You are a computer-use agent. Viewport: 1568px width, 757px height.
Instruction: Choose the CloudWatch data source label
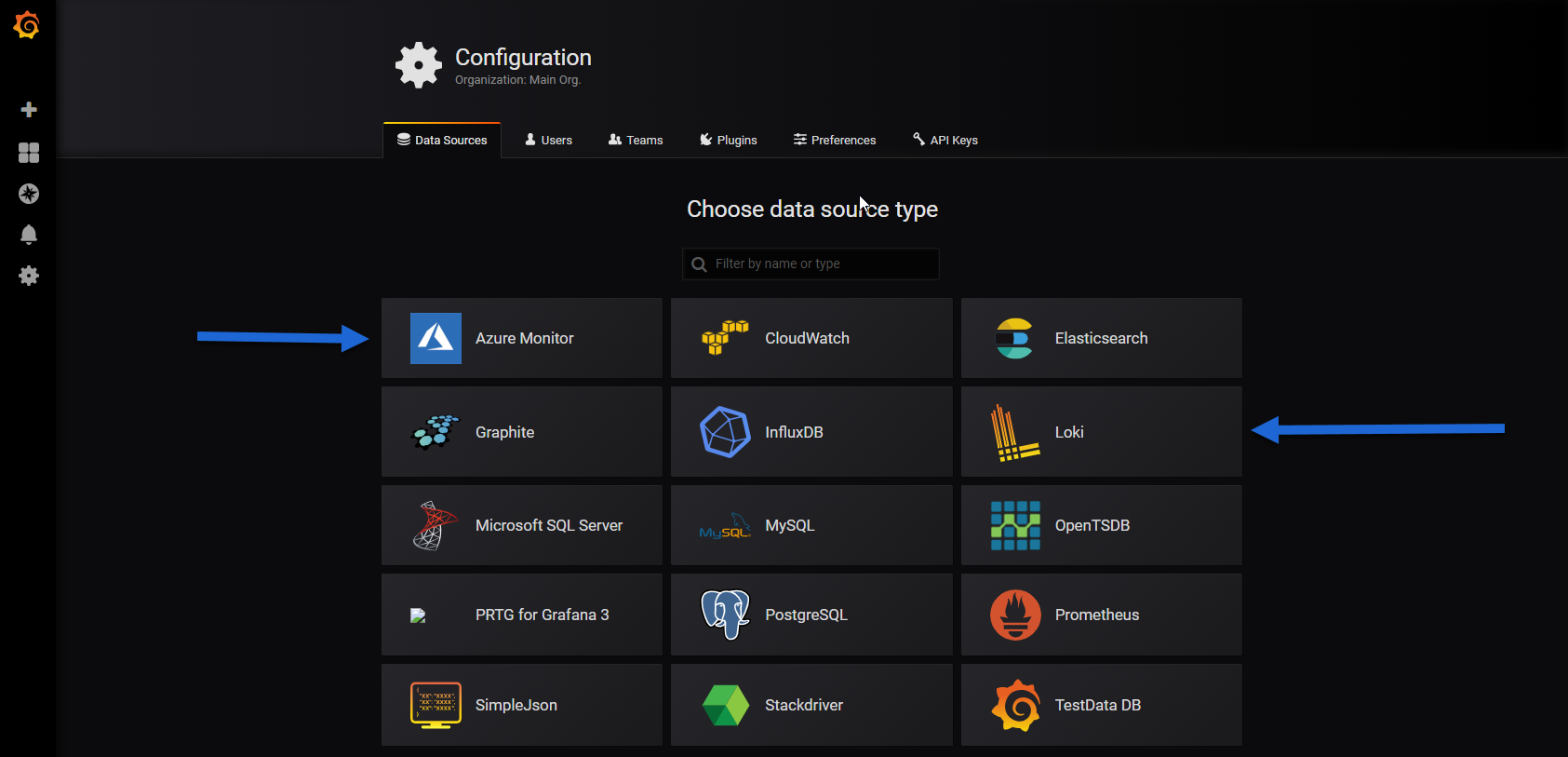pos(807,338)
